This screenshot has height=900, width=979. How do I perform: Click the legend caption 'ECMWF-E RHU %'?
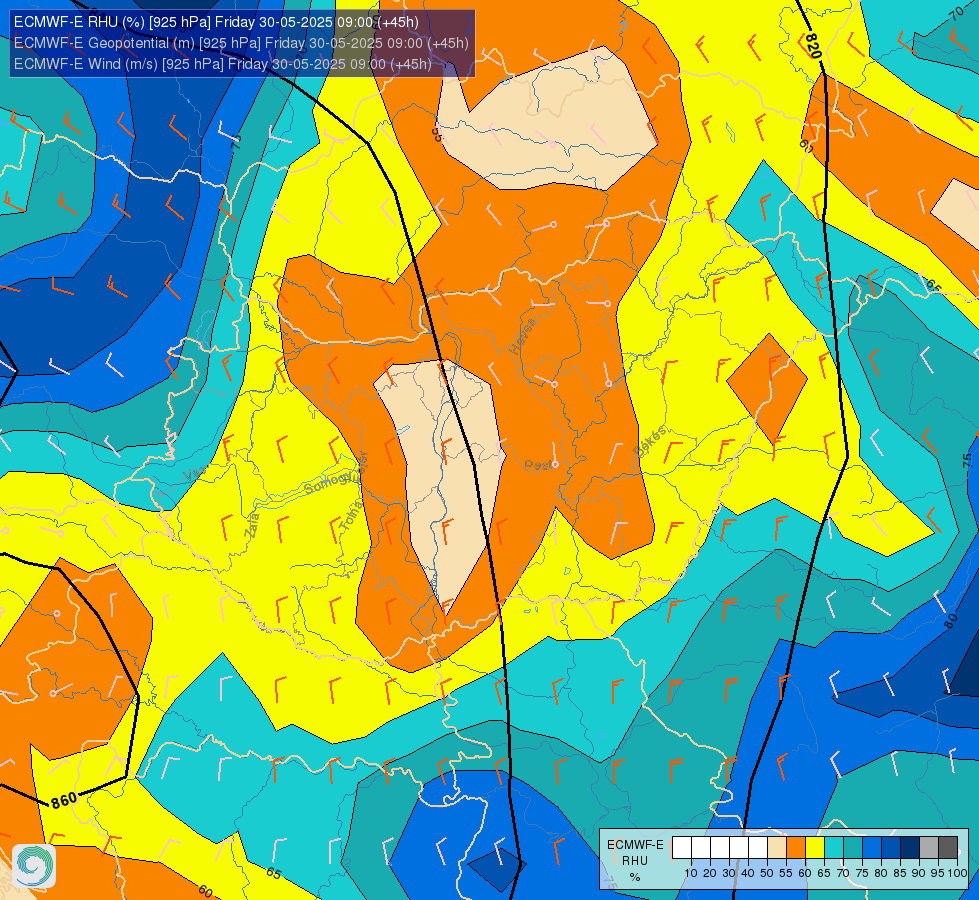click(x=635, y=861)
